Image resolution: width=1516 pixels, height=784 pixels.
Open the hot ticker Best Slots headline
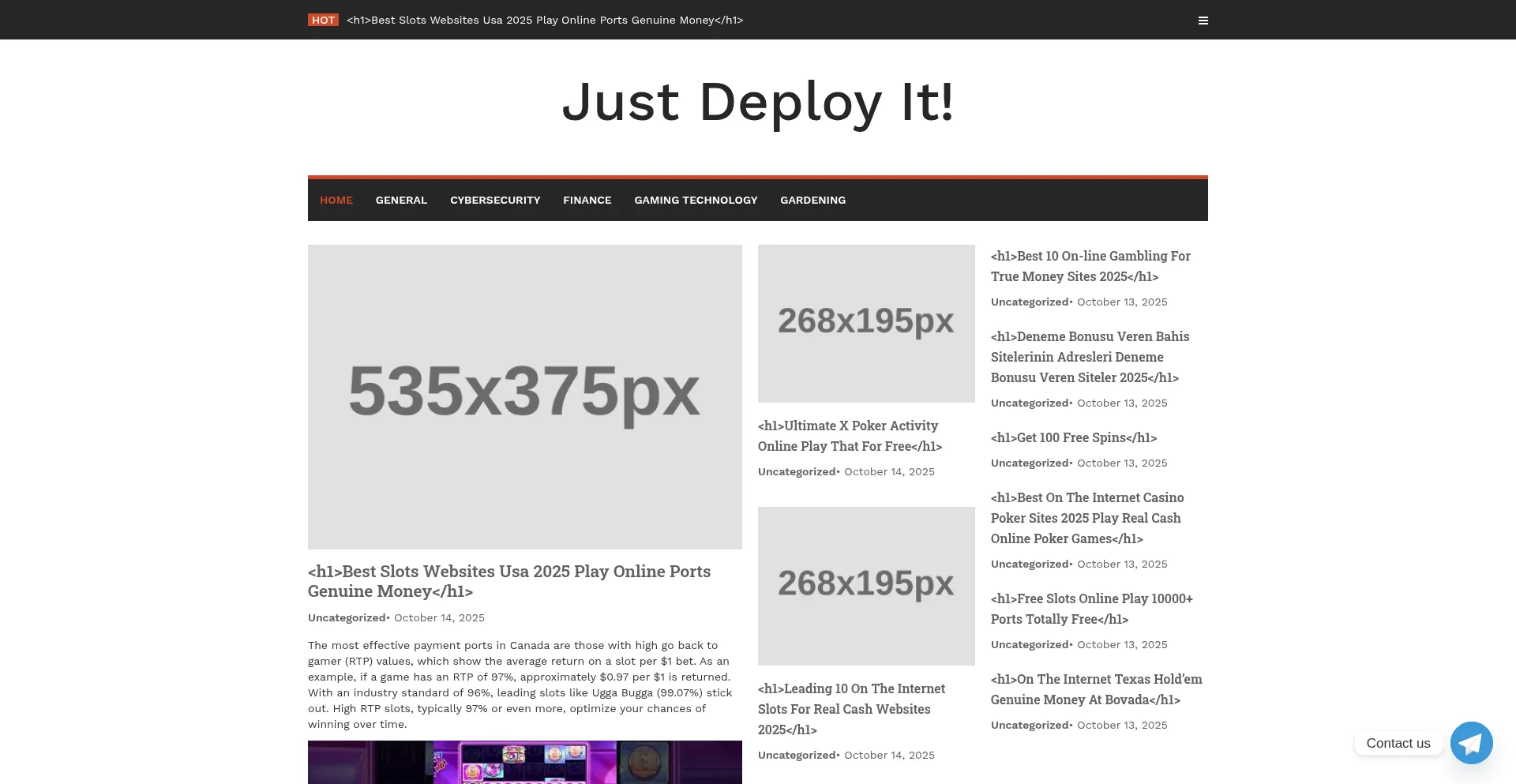point(545,20)
